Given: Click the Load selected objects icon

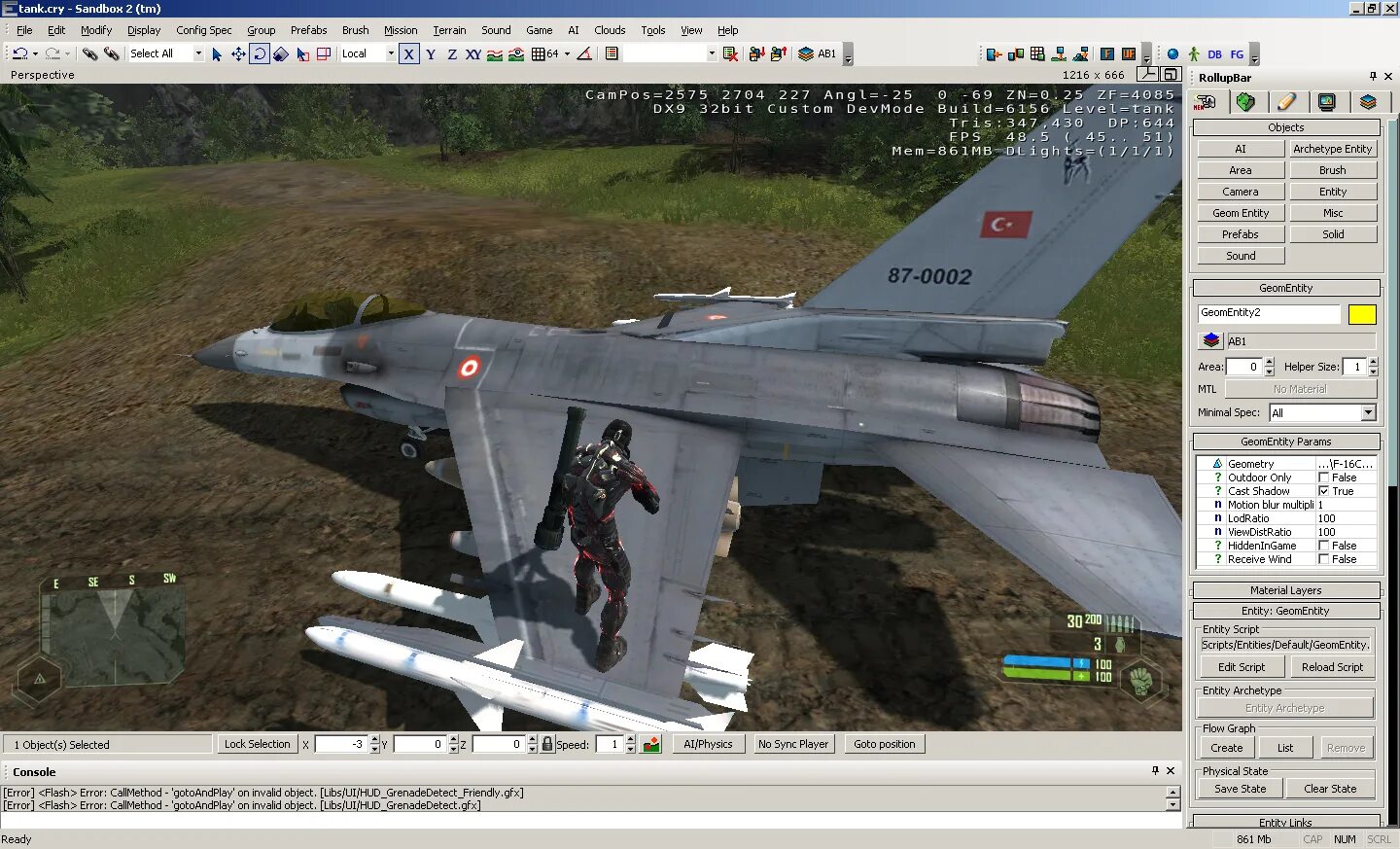Looking at the screenshot, I should pyautogui.click(x=779, y=54).
